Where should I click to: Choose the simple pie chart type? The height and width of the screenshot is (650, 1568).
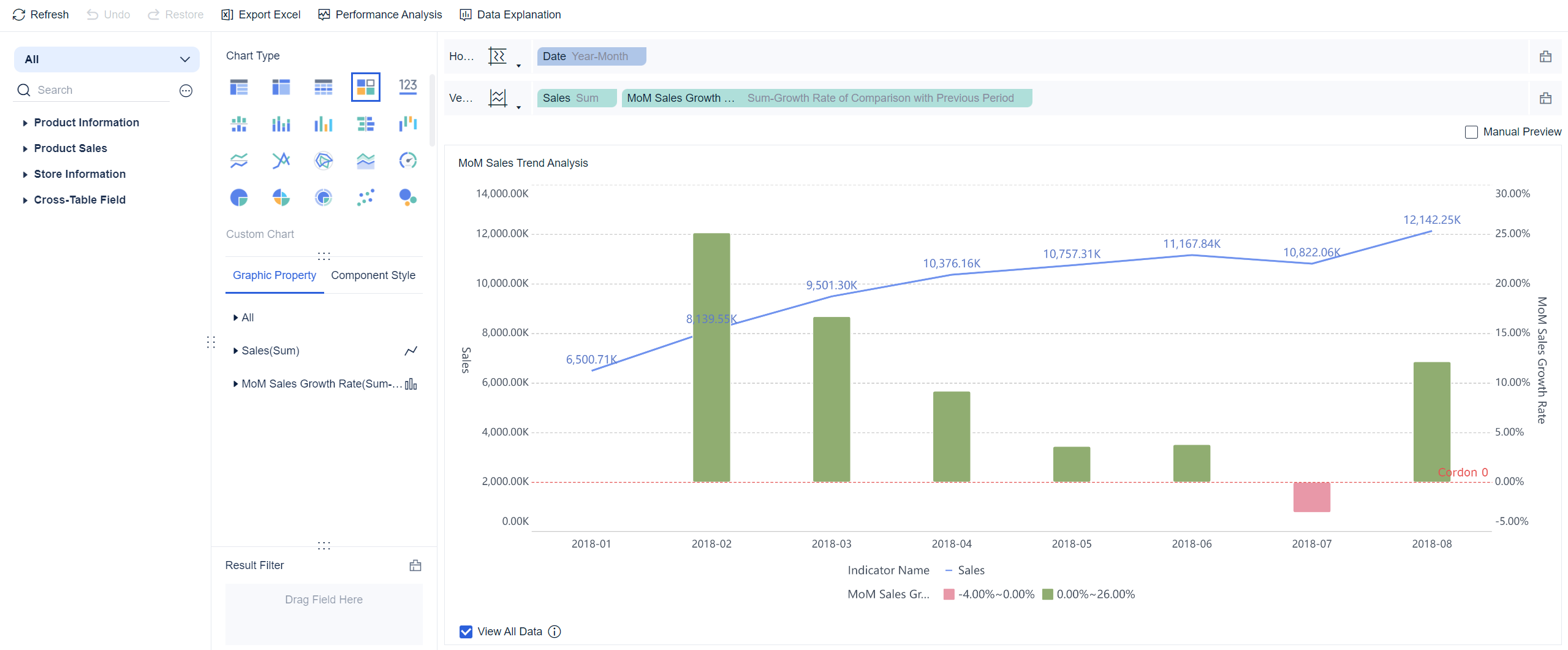(x=238, y=197)
